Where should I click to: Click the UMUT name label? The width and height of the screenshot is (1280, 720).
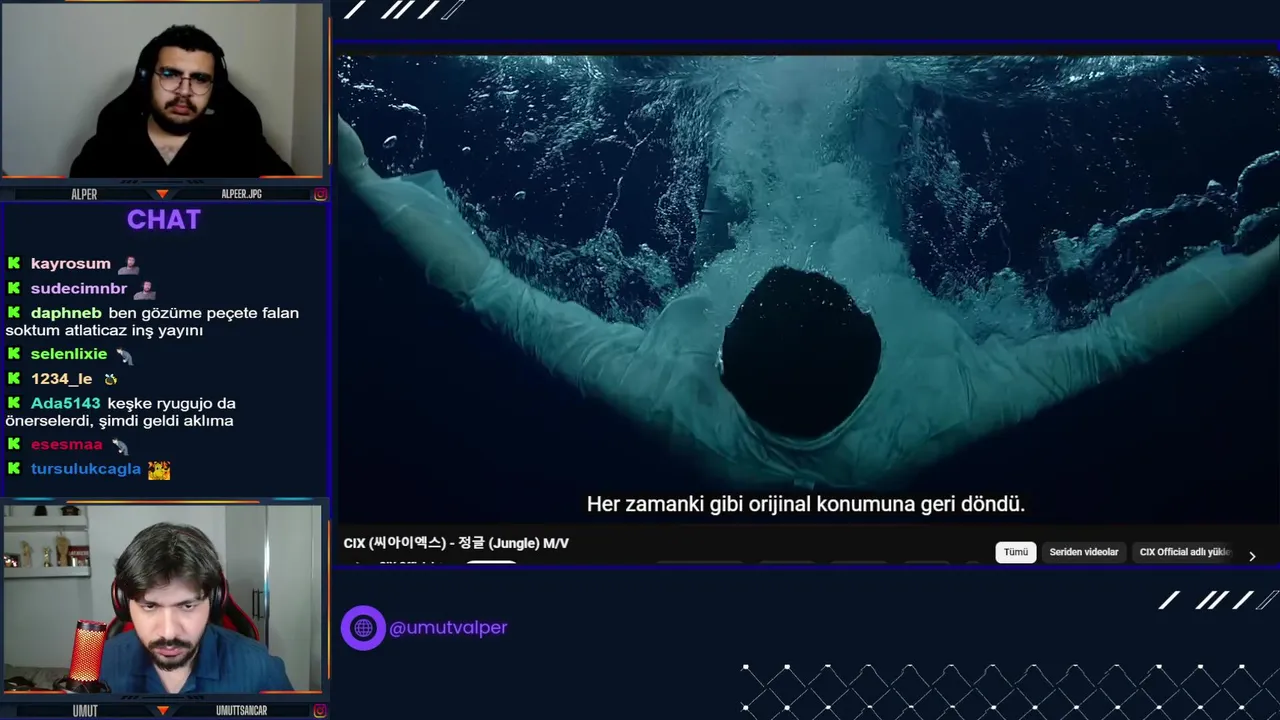85,711
